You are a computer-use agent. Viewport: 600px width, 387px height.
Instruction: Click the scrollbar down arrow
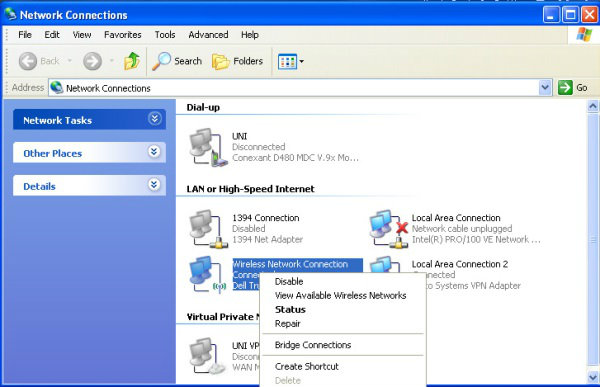593,377
